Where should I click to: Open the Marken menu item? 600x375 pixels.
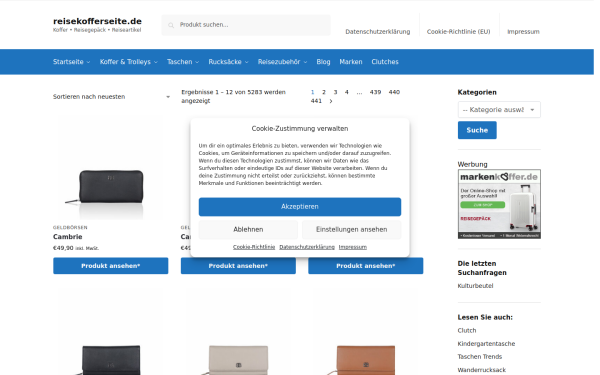point(351,62)
